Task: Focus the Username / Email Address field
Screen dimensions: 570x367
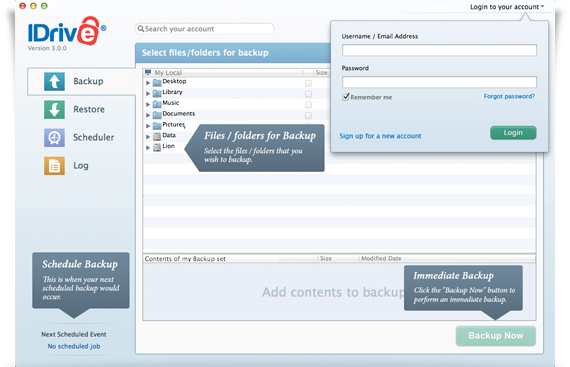Action: point(439,50)
